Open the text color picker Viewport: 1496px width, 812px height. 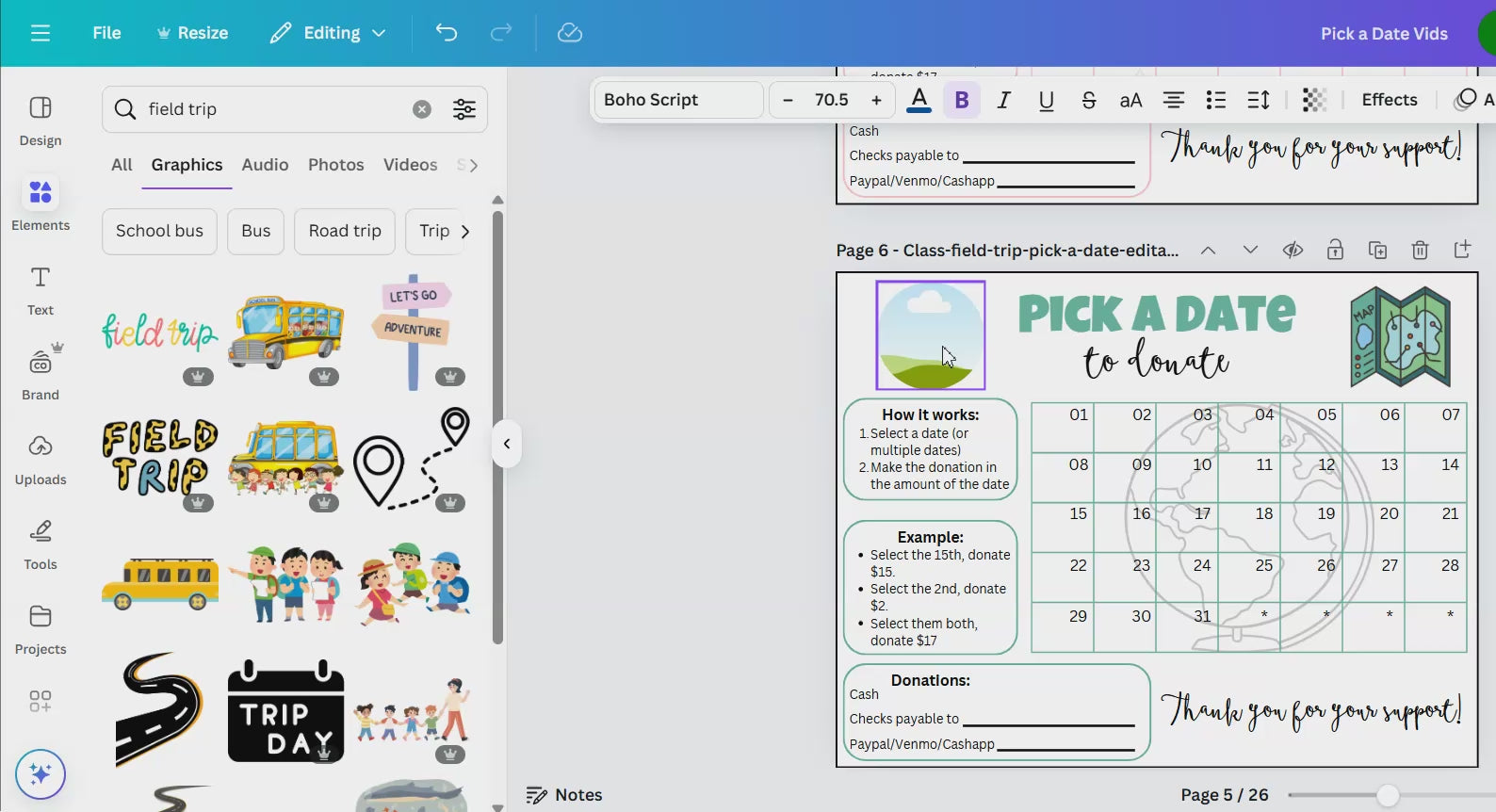pyautogui.click(x=919, y=100)
